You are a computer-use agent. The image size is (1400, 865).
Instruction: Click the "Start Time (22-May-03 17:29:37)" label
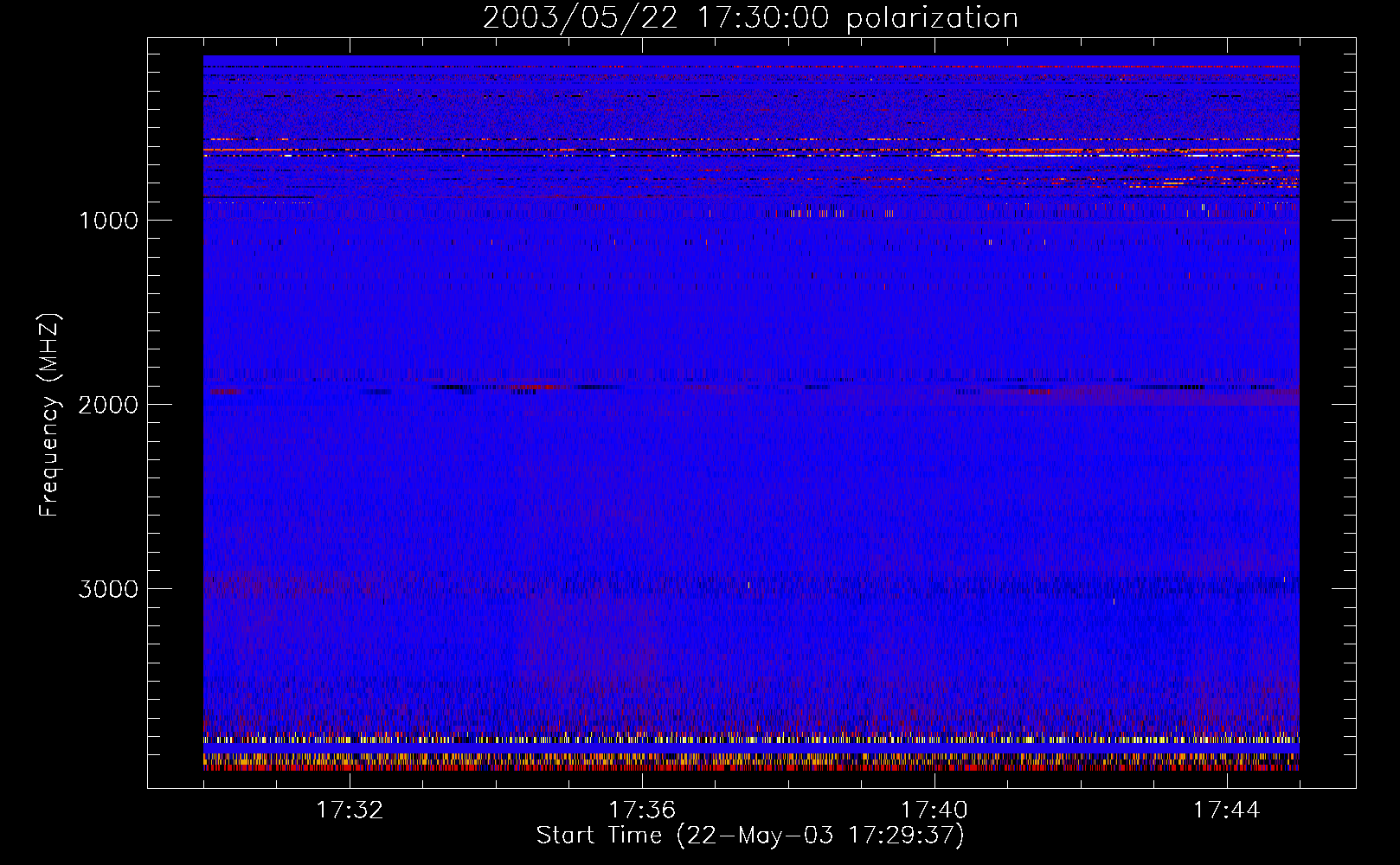click(x=750, y=836)
